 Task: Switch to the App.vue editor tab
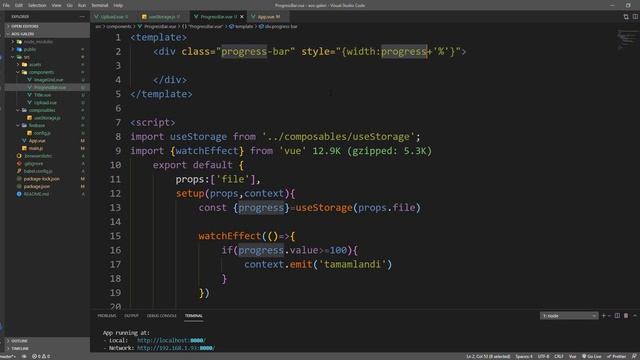pyautogui.click(x=268, y=17)
